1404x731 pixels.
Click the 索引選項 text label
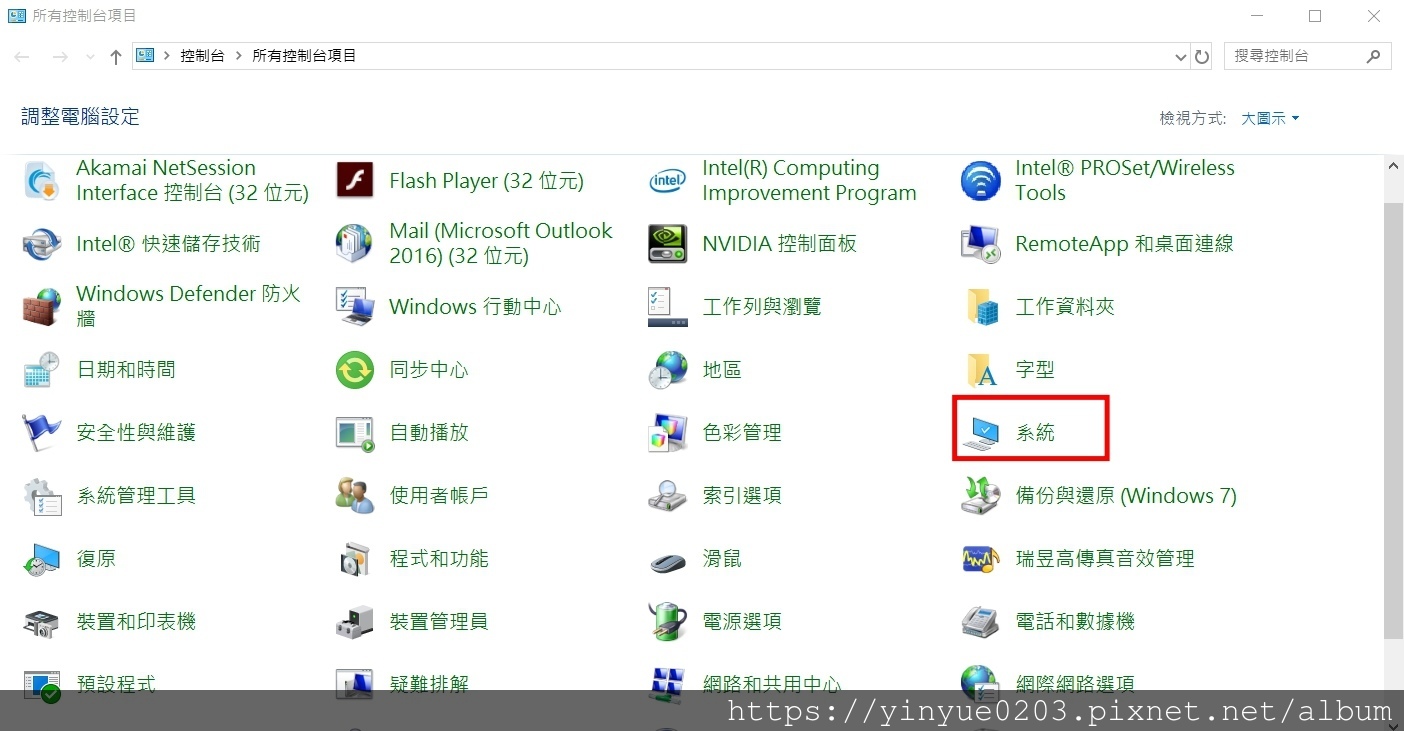coord(742,496)
